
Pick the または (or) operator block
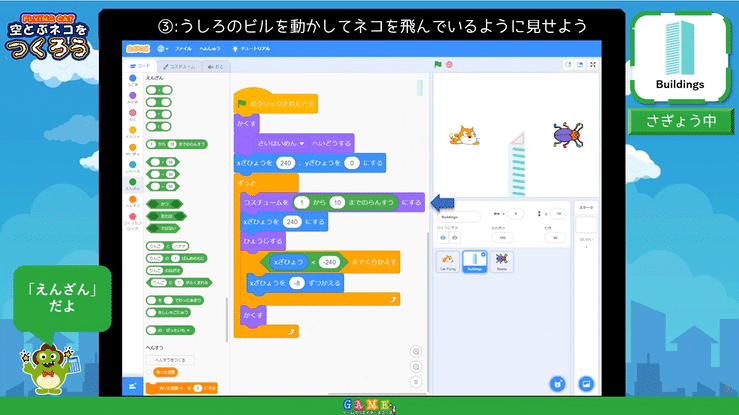(x=166, y=216)
